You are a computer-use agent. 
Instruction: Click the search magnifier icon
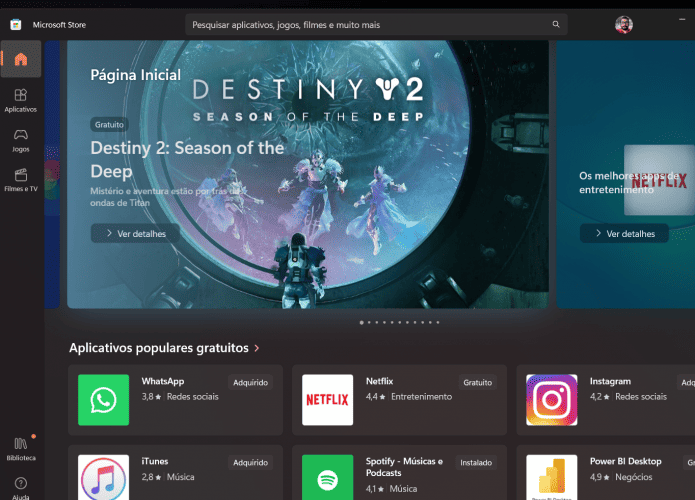point(556,24)
